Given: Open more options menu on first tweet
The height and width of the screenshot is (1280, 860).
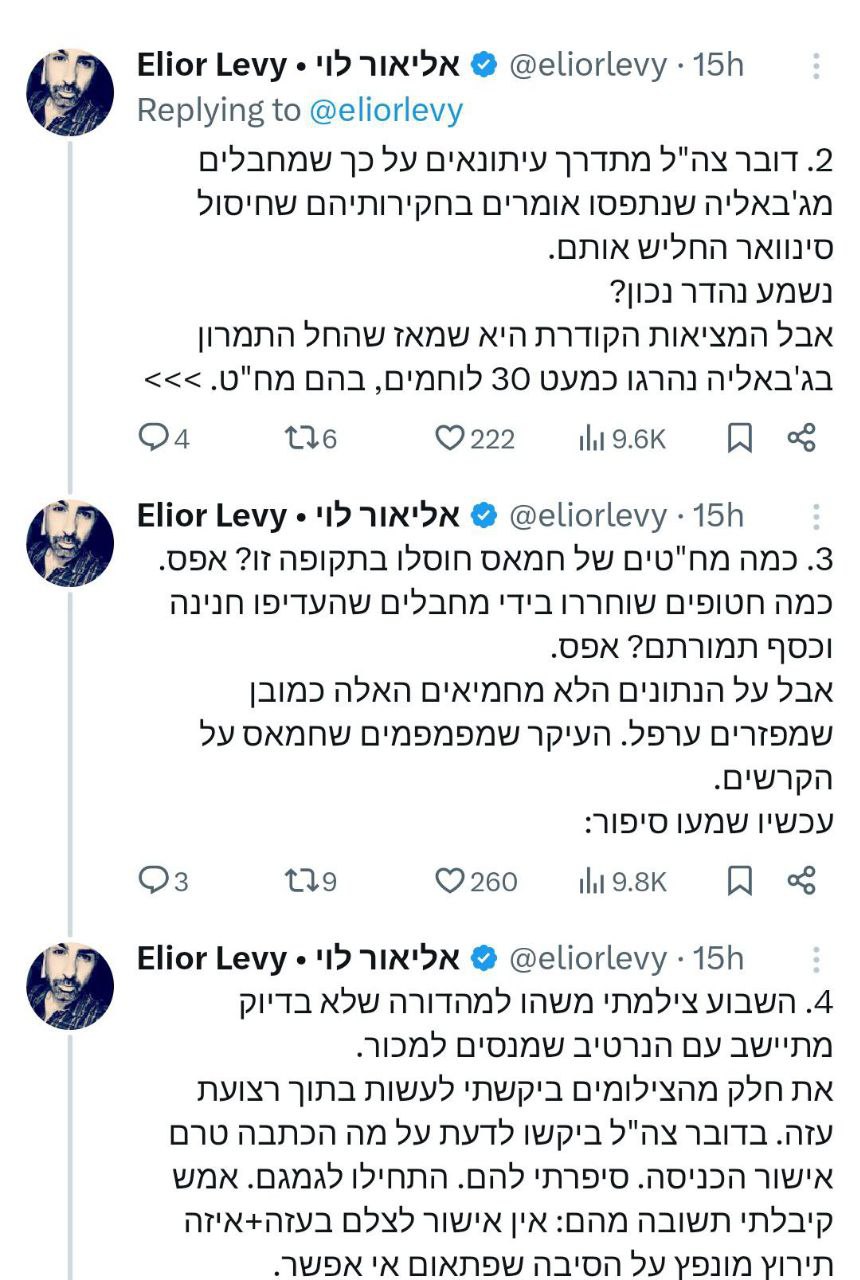Looking at the screenshot, I should (816, 67).
